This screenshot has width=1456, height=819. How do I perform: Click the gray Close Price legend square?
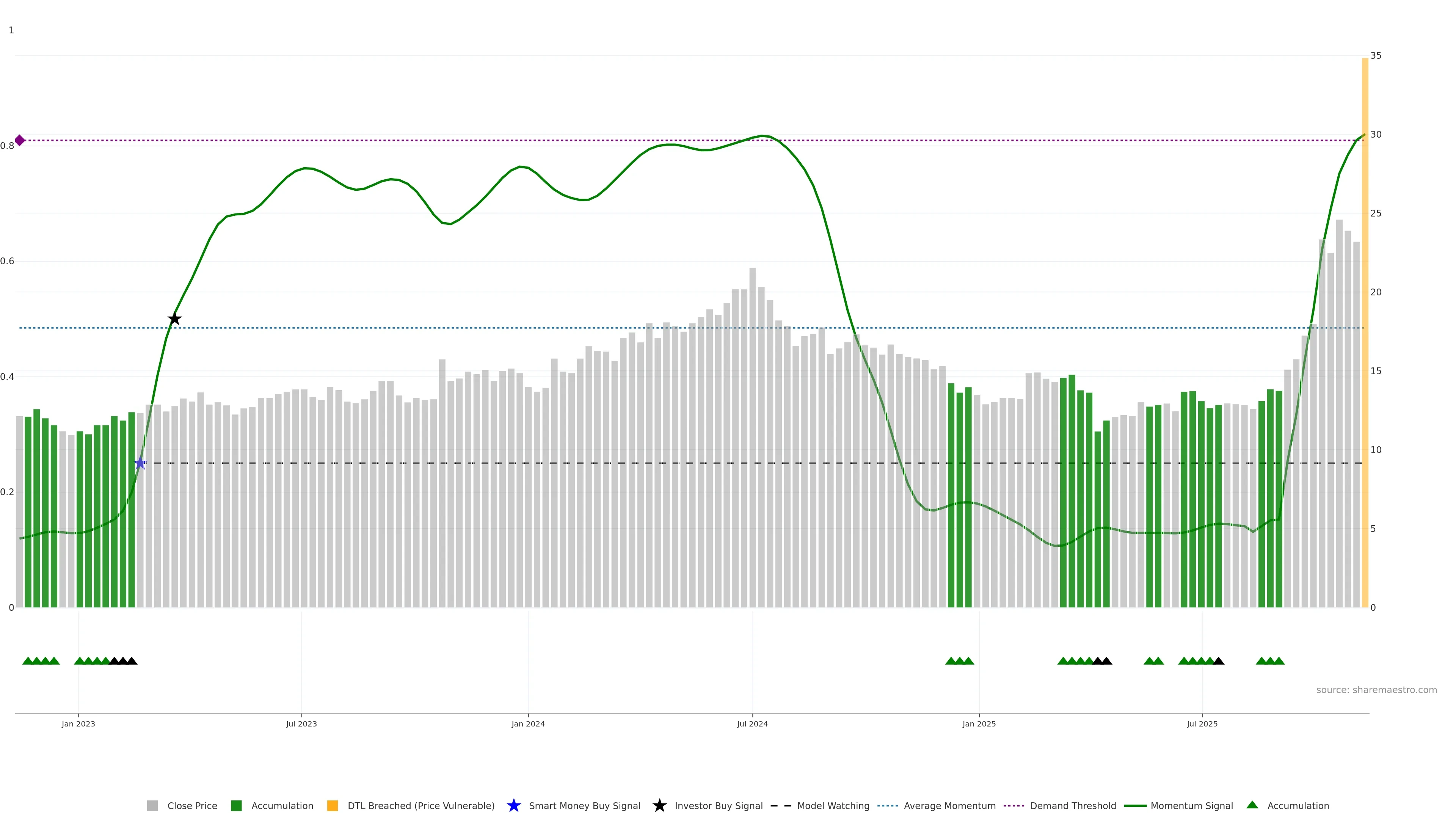(152, 805)
